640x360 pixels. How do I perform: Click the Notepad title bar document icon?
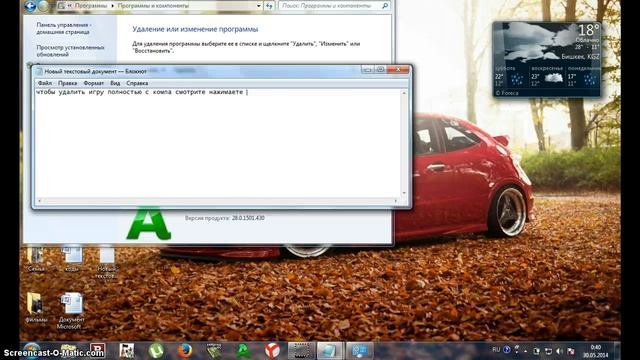click(x=39, y=71)
